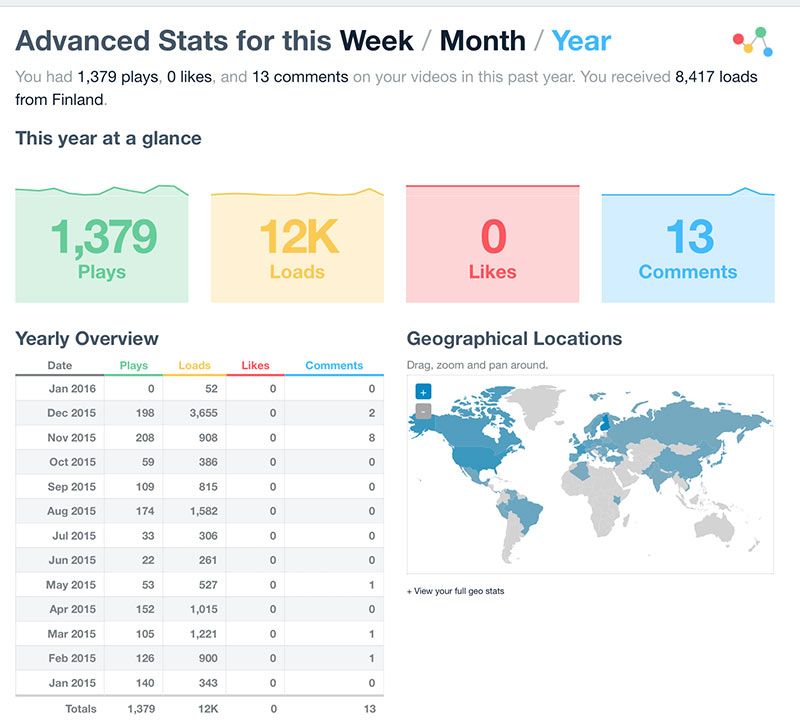Click the colorful stats graph logo icon
The image size is (800, 720).
click(750, 40)
